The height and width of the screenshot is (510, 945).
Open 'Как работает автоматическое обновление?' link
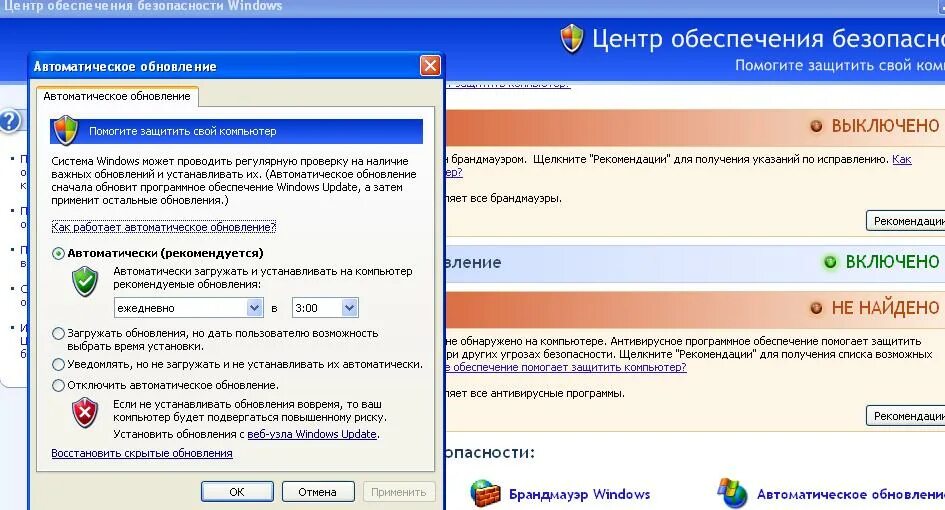pyautogui.click(x=163, y=227)
